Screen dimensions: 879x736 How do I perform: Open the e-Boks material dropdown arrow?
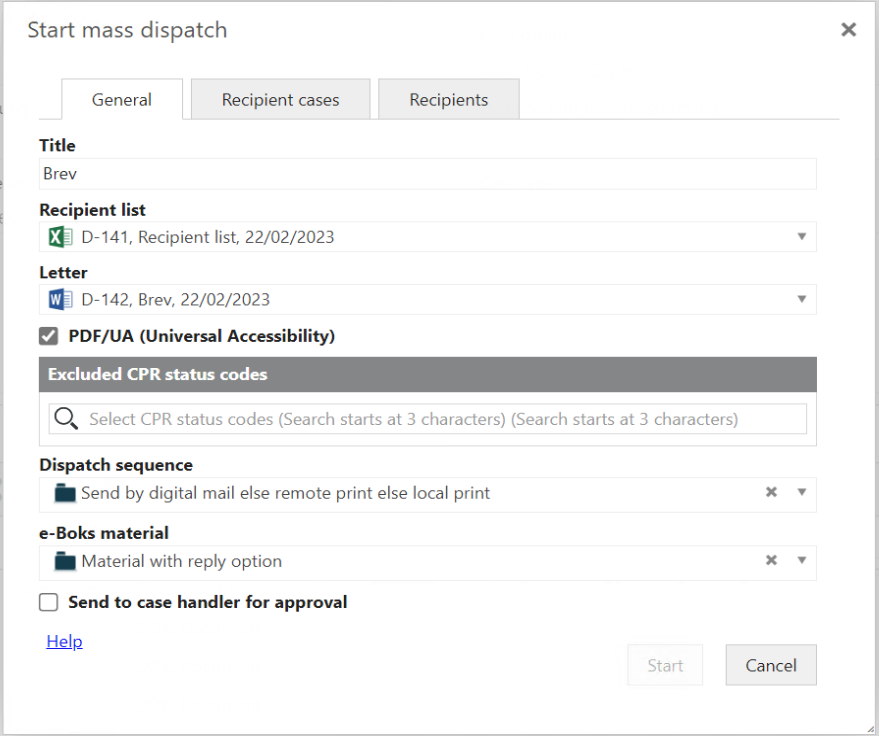801,561
